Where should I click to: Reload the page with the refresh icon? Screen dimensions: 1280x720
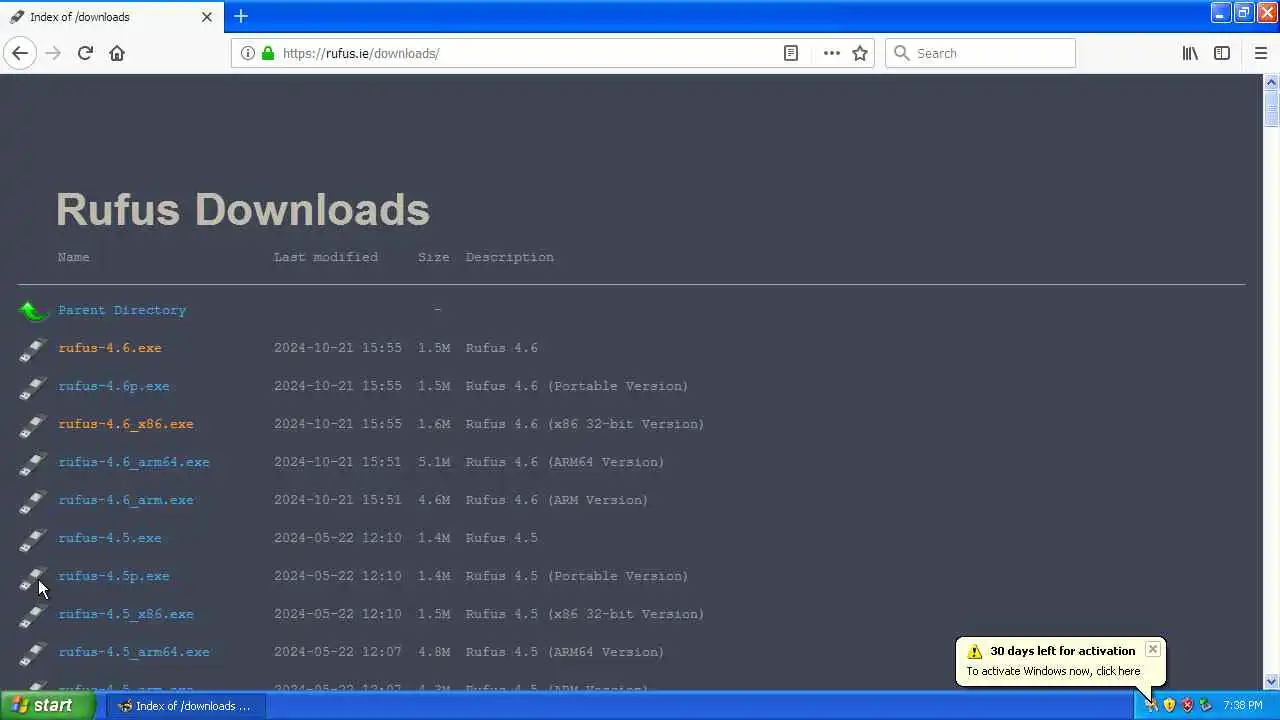pos(85,53)
